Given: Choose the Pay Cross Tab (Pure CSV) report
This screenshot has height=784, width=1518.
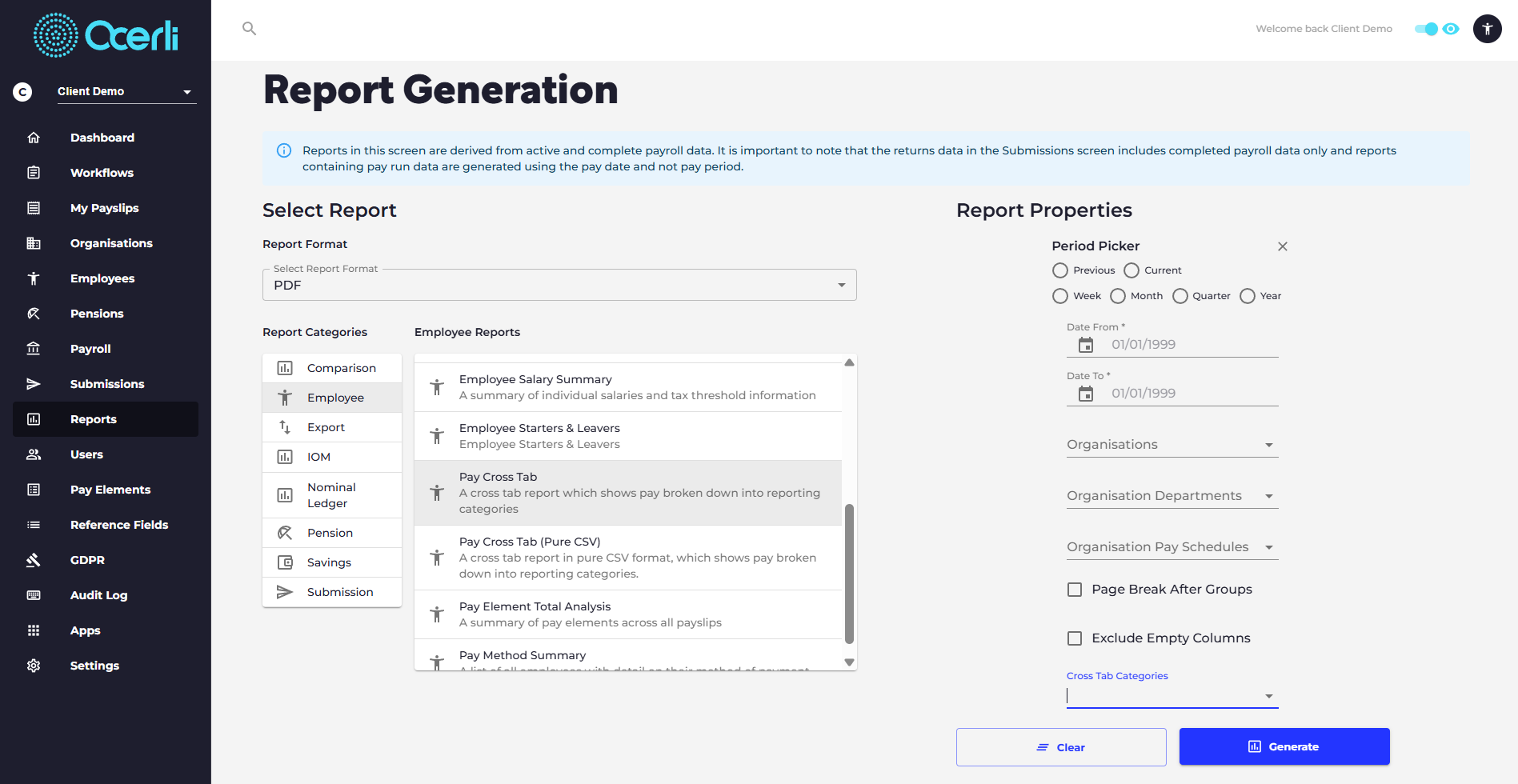Looking at the screenshot, I should (x=628, y=558).
